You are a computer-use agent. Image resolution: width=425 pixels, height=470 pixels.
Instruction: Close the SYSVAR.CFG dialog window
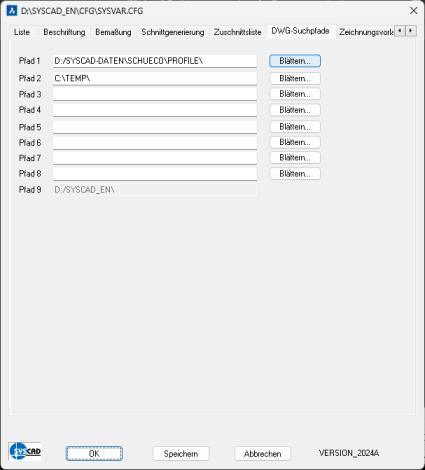[x=414, y=11]
